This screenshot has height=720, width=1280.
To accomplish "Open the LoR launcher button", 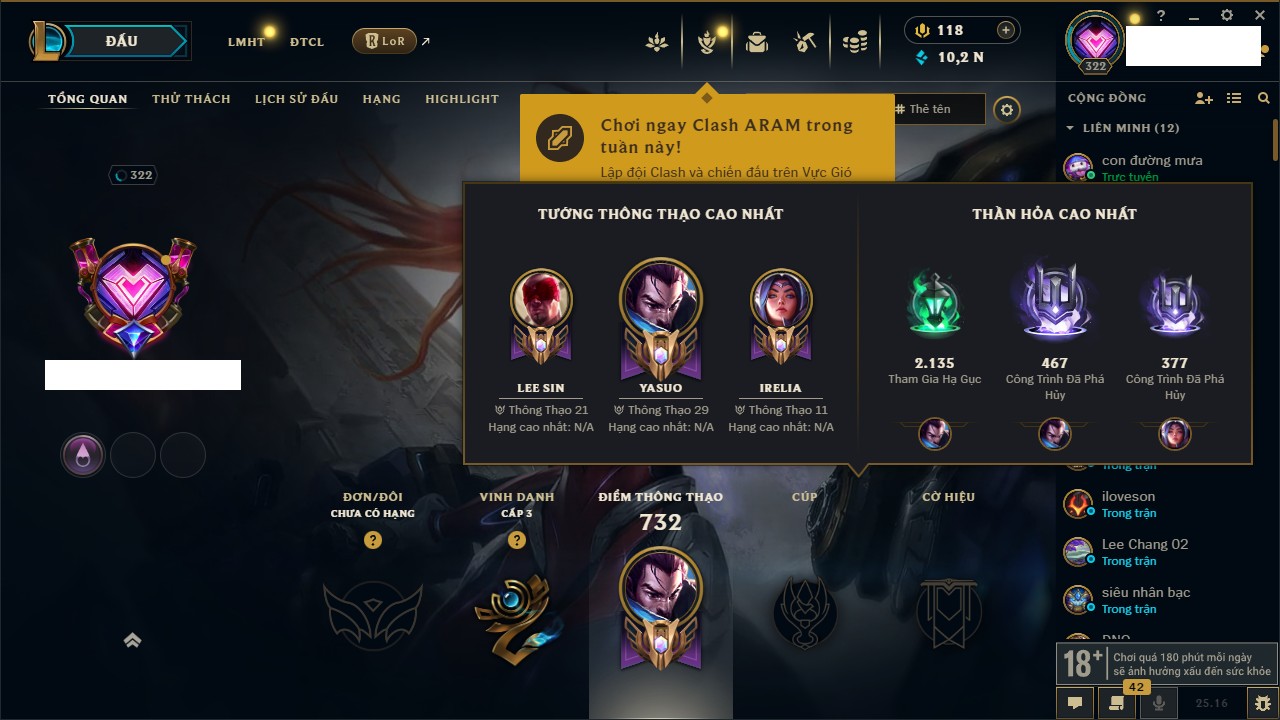I will coord(384,41).
